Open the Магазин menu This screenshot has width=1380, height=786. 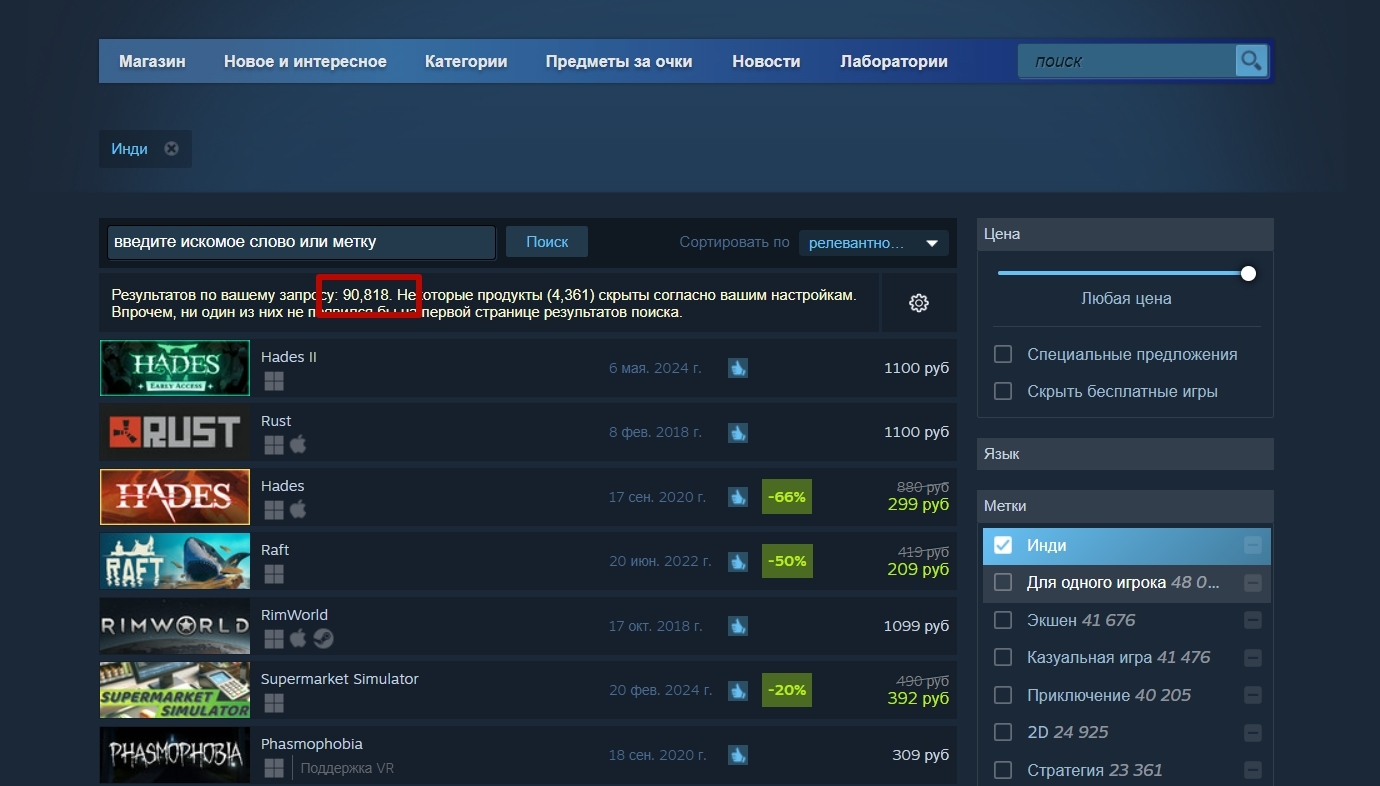pyautogui.click(x=152, y=61)
